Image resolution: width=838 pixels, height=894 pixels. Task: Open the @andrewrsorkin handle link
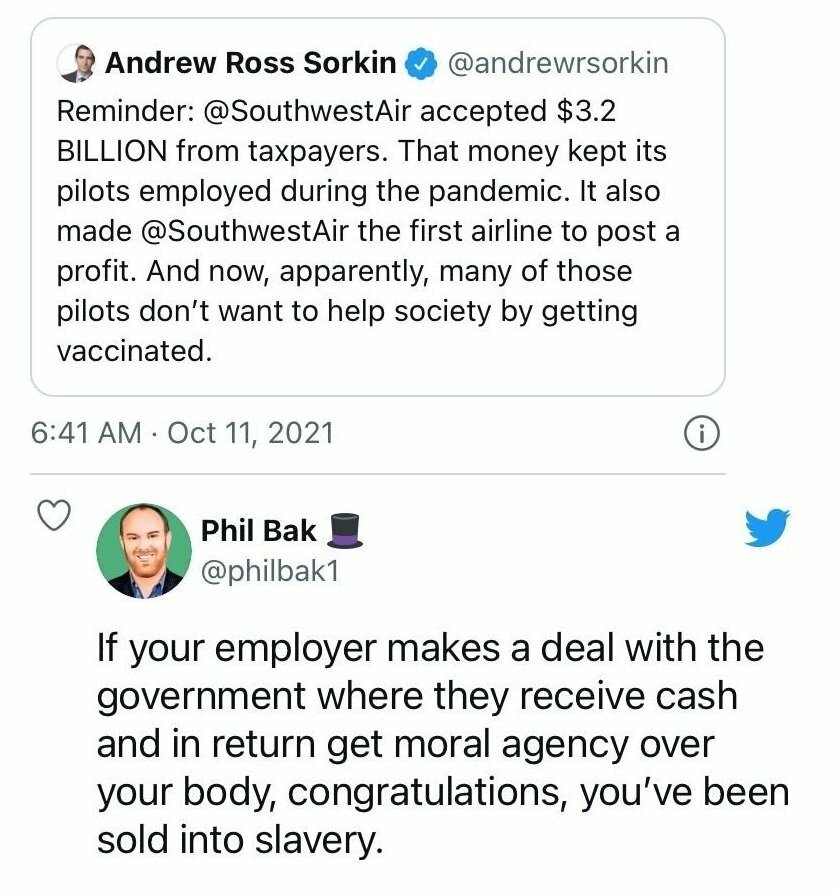point(558,64)
